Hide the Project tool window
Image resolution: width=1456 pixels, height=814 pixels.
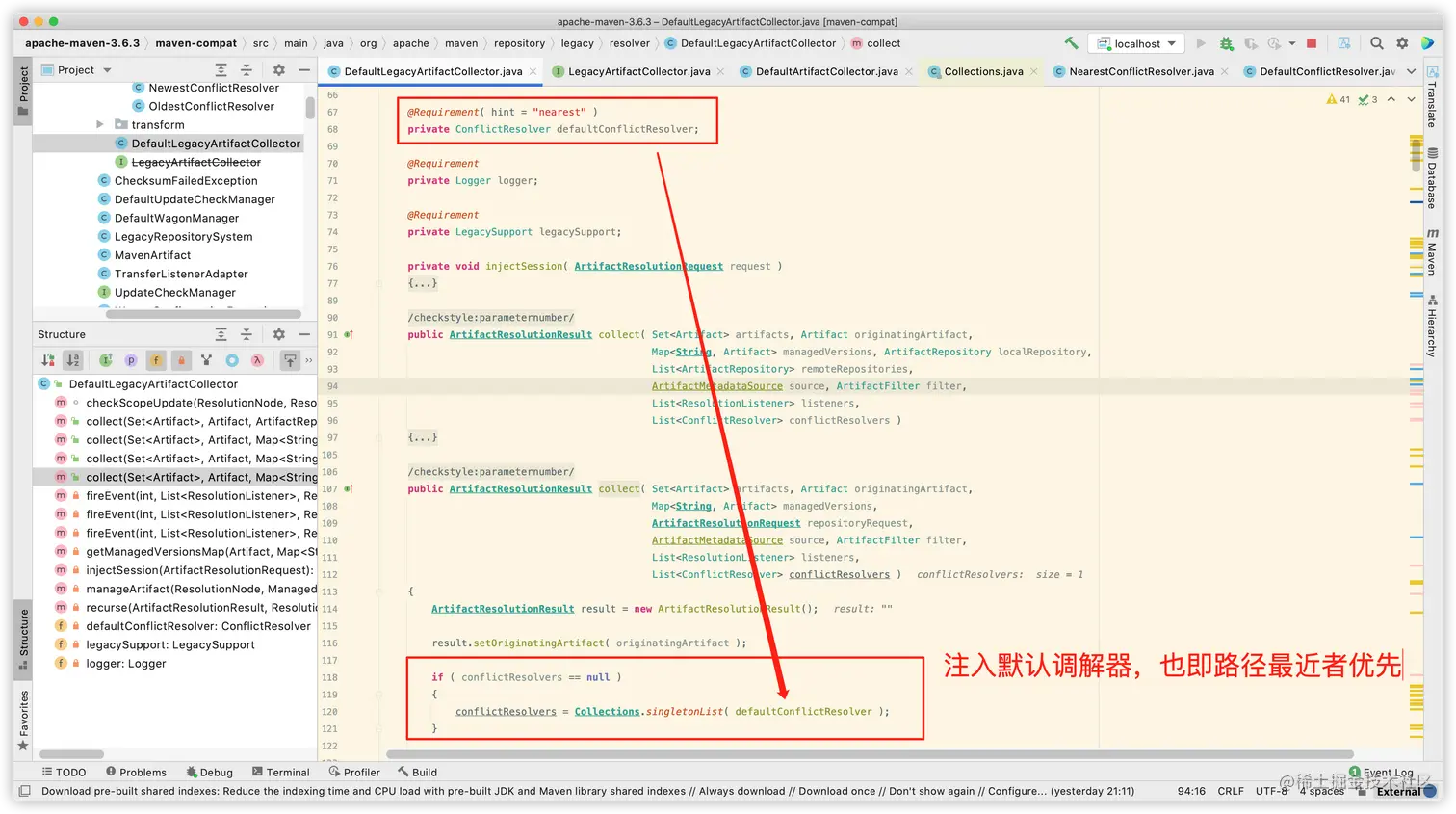pyautogui.click(x=303, y=70)
